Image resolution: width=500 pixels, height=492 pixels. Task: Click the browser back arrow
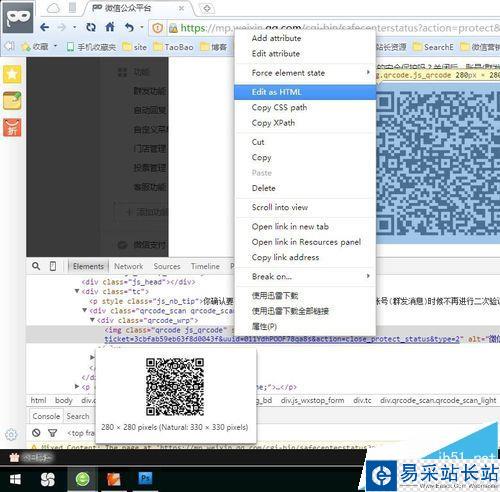point(44,27)
